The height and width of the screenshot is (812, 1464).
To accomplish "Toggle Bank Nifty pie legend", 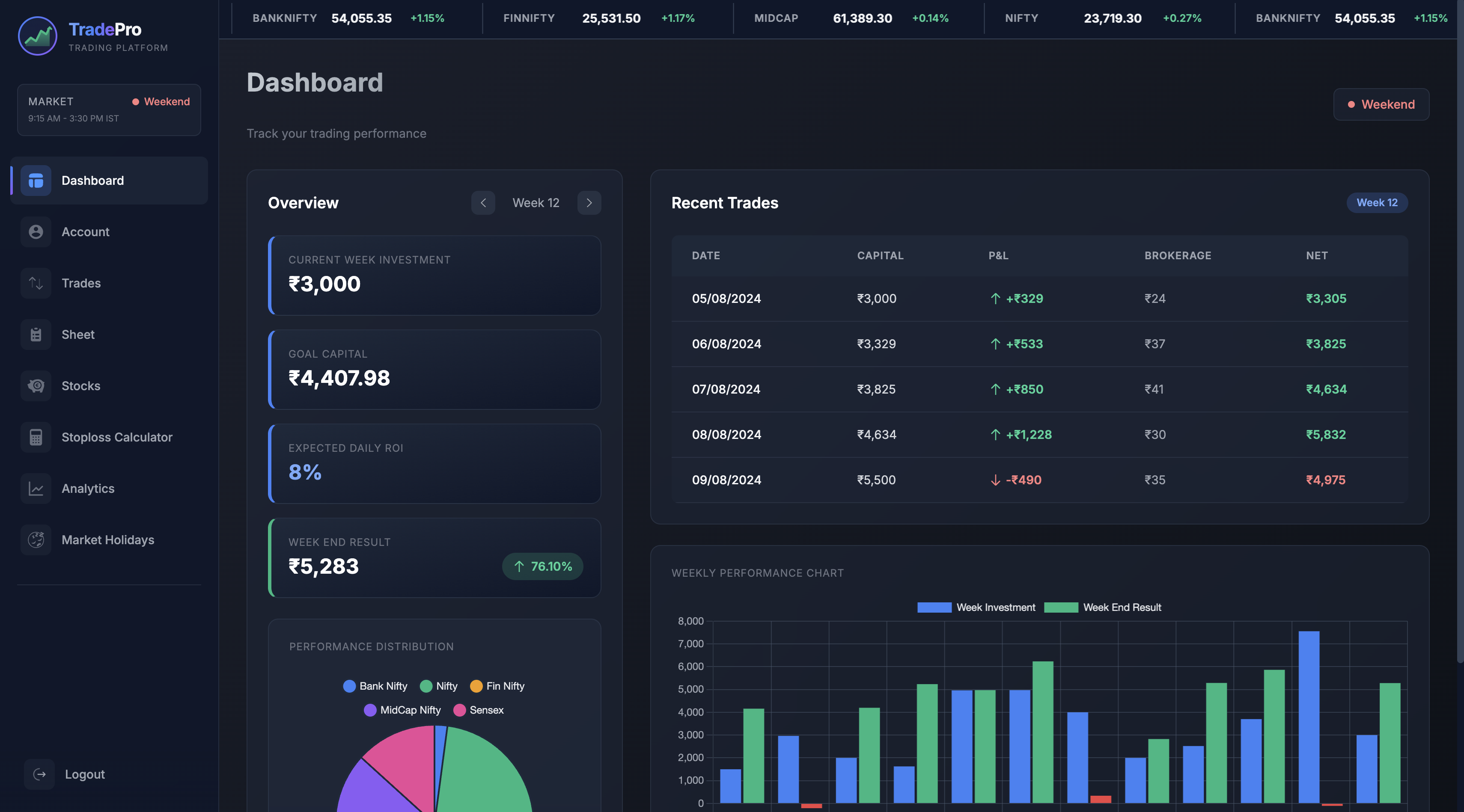I will coord(375,686).
